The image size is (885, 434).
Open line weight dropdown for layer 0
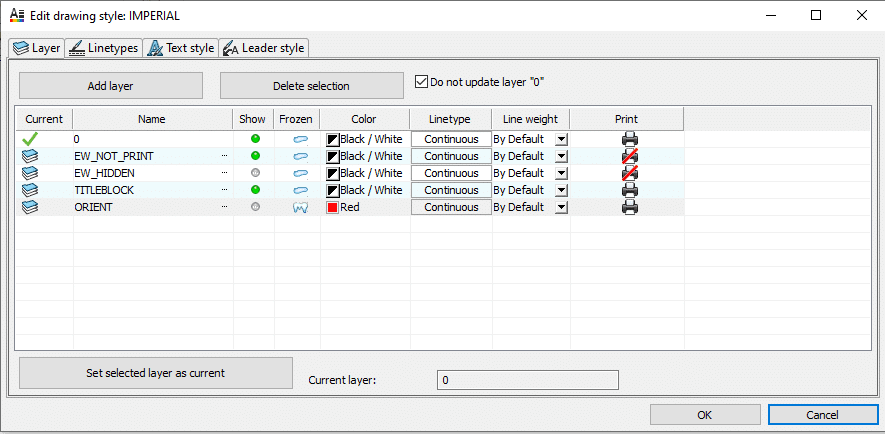pyautogui.click(x=561, y=139)
